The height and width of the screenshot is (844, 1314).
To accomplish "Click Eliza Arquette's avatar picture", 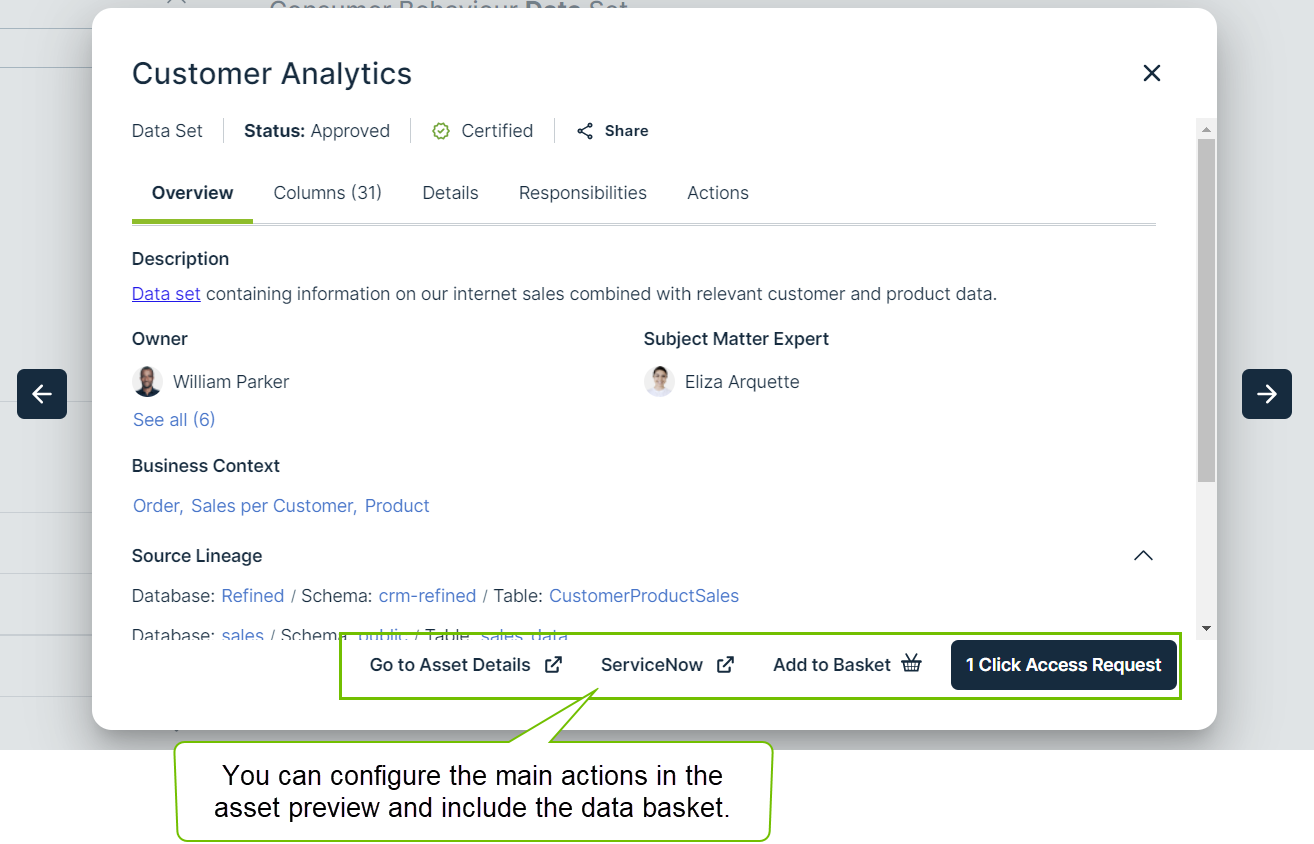I will 659,382.
